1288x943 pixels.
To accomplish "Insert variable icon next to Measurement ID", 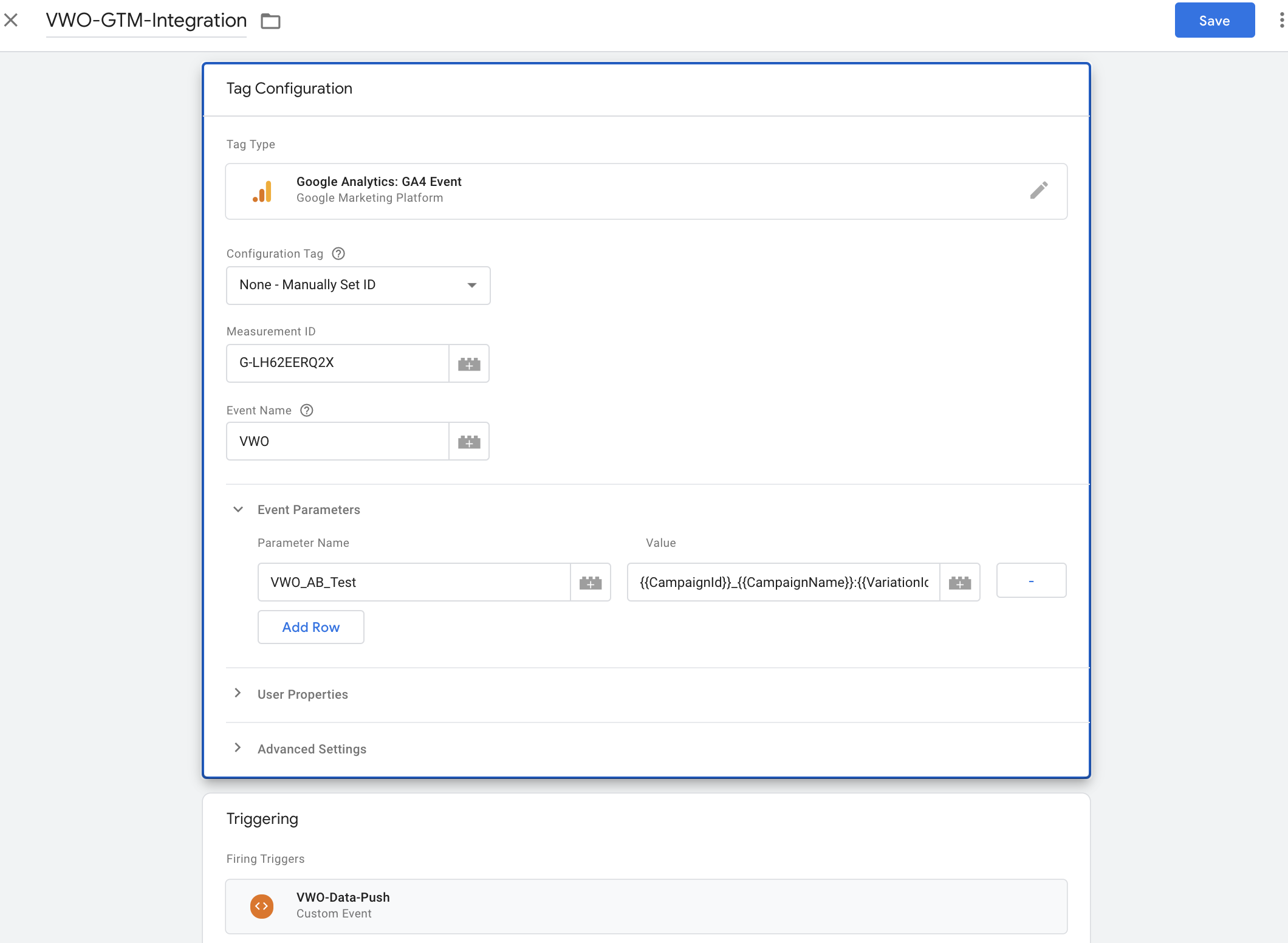I will click(469, 363).
